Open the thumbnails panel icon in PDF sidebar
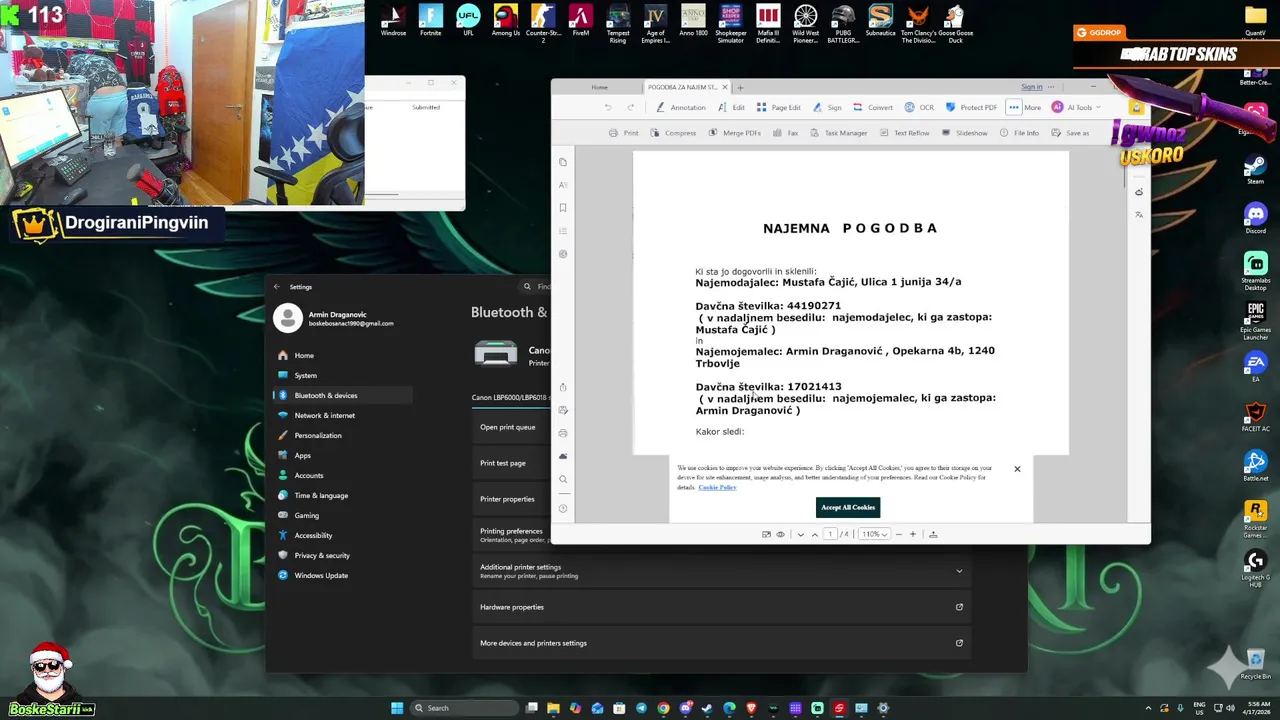This screenshot has height=720, width=1280. [563, 162]
